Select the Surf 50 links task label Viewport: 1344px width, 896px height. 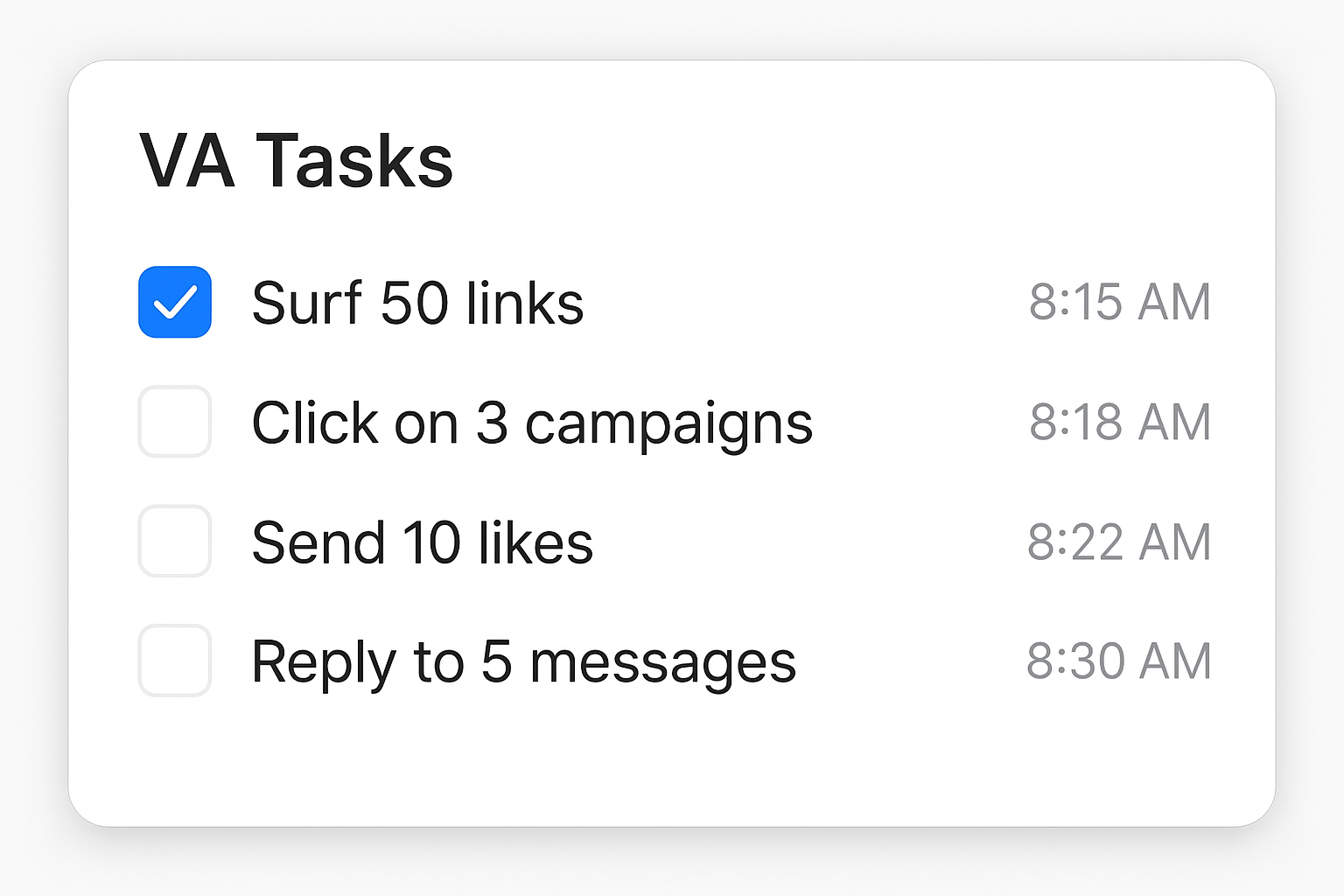(x=417, y=303)
